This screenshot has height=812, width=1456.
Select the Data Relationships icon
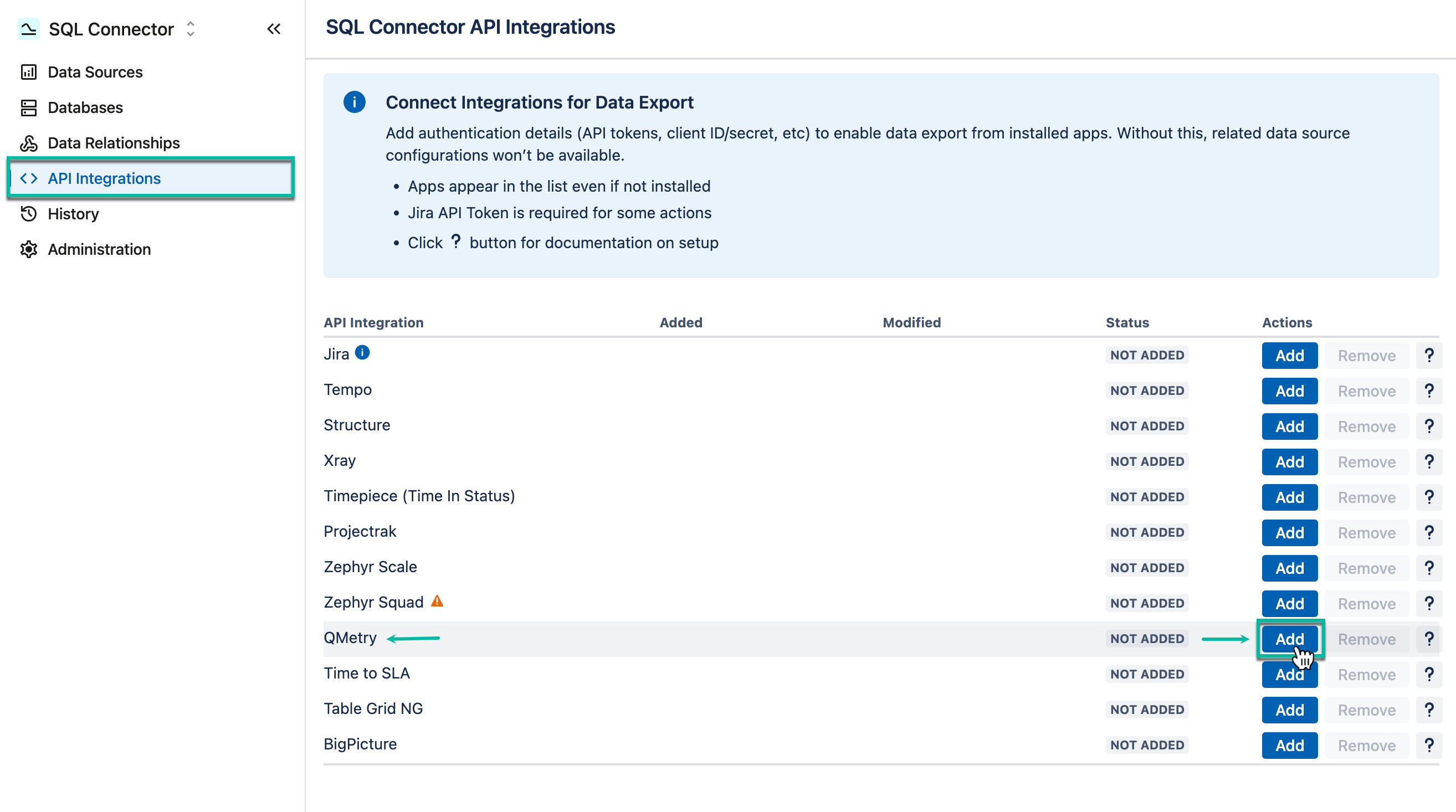click(x=29, y=143)
